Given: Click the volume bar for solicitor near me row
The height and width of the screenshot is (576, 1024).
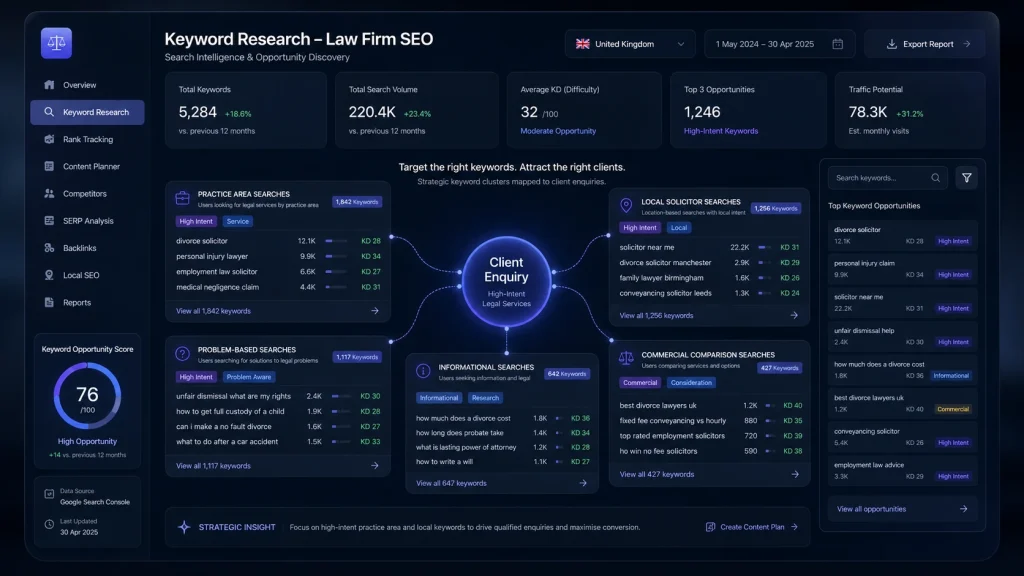Looking at the screenshot, I should click(764, 248).
